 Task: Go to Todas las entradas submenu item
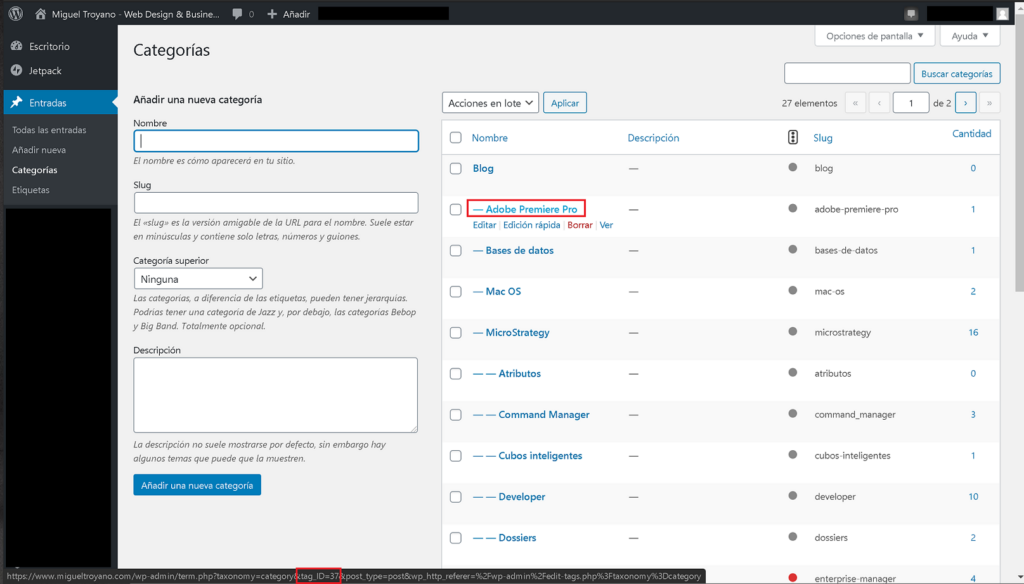click(49, 130)
